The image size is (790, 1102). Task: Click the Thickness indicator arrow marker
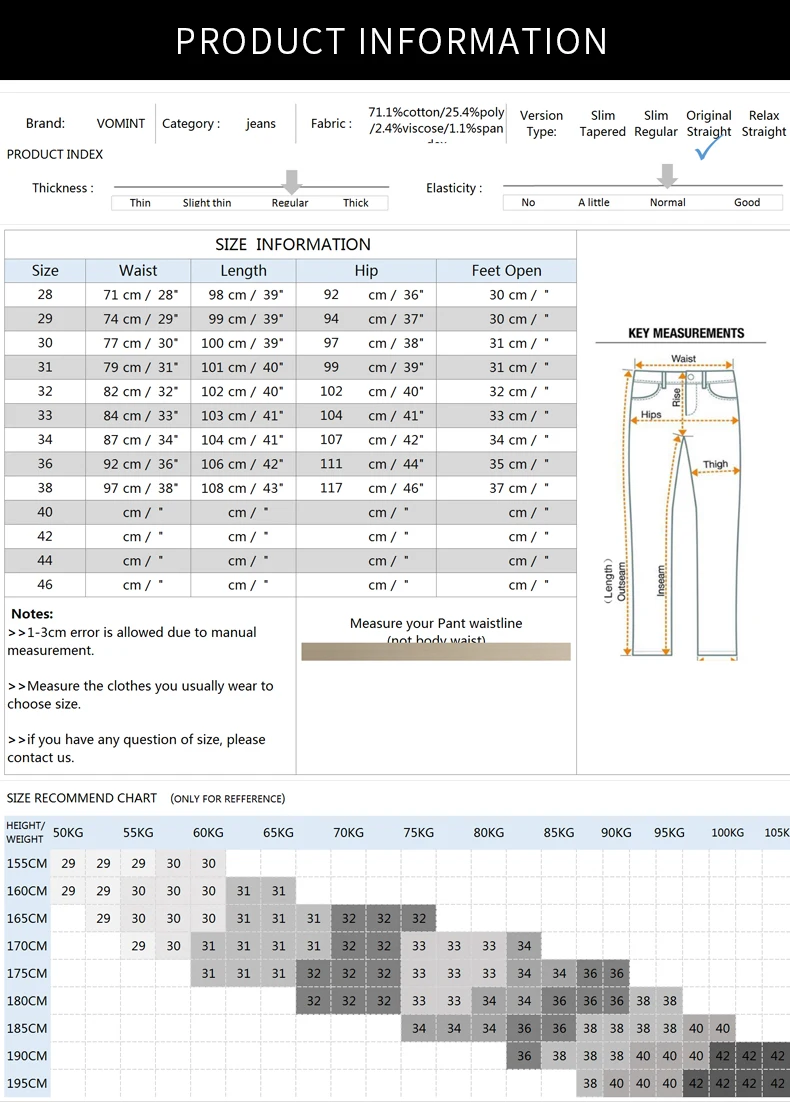[292, 181]
